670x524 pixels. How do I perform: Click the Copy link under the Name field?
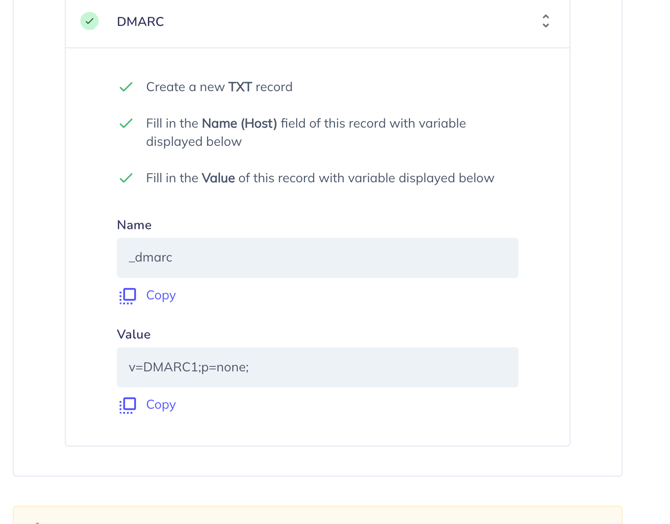[161, 295]
